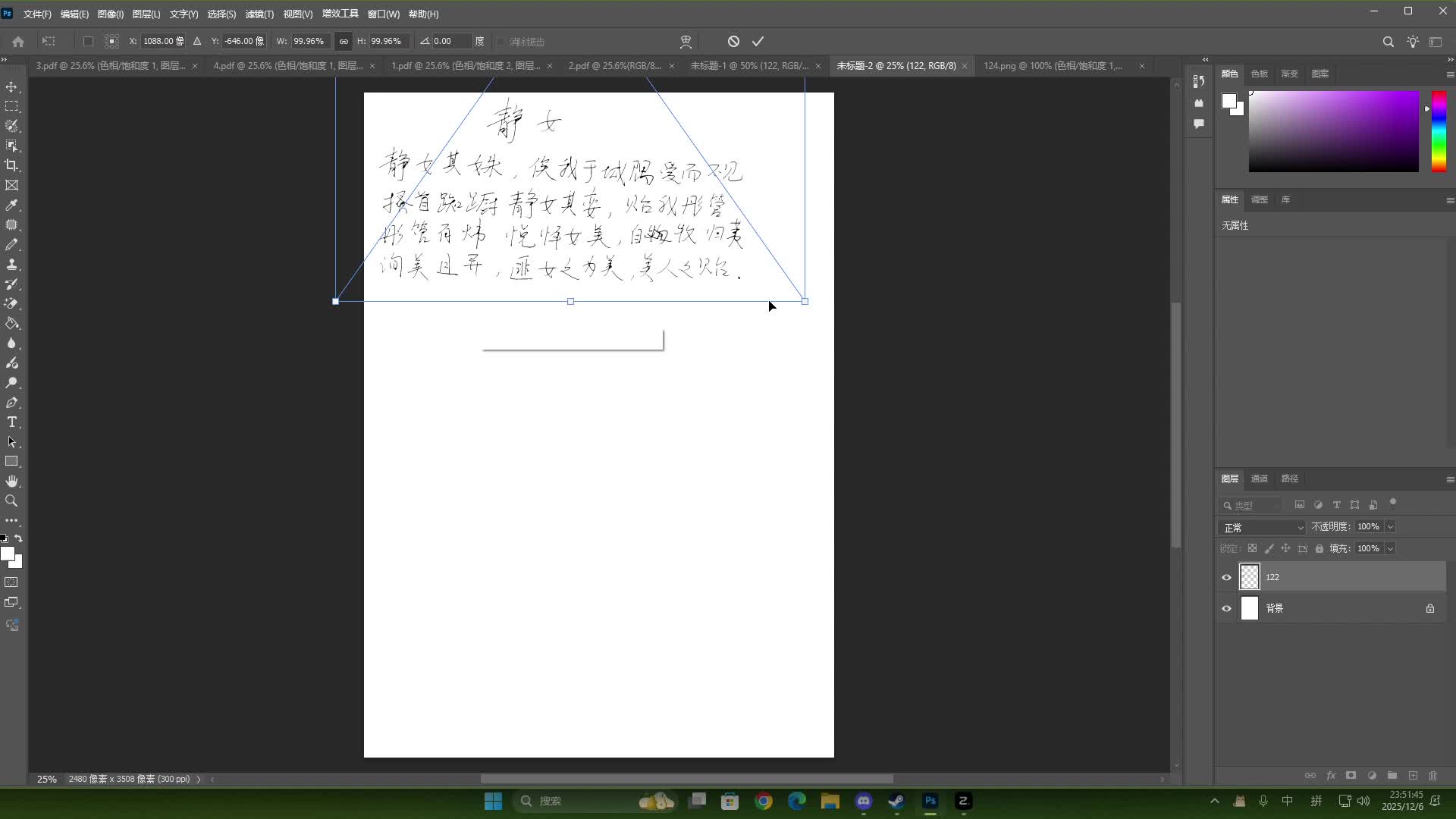Cancel the transform with circle-slash icon
Screen dimensions: 1456x819
point(733,42)
